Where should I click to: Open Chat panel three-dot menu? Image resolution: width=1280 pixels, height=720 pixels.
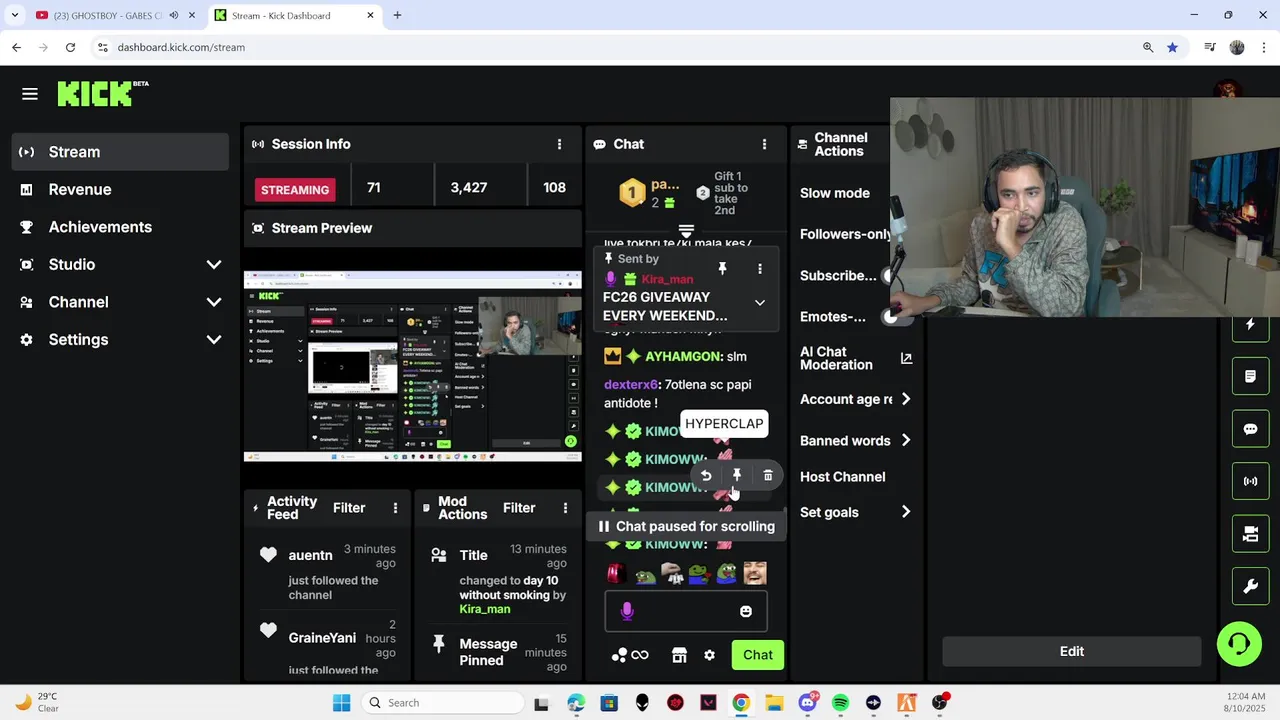pos(764,144)
